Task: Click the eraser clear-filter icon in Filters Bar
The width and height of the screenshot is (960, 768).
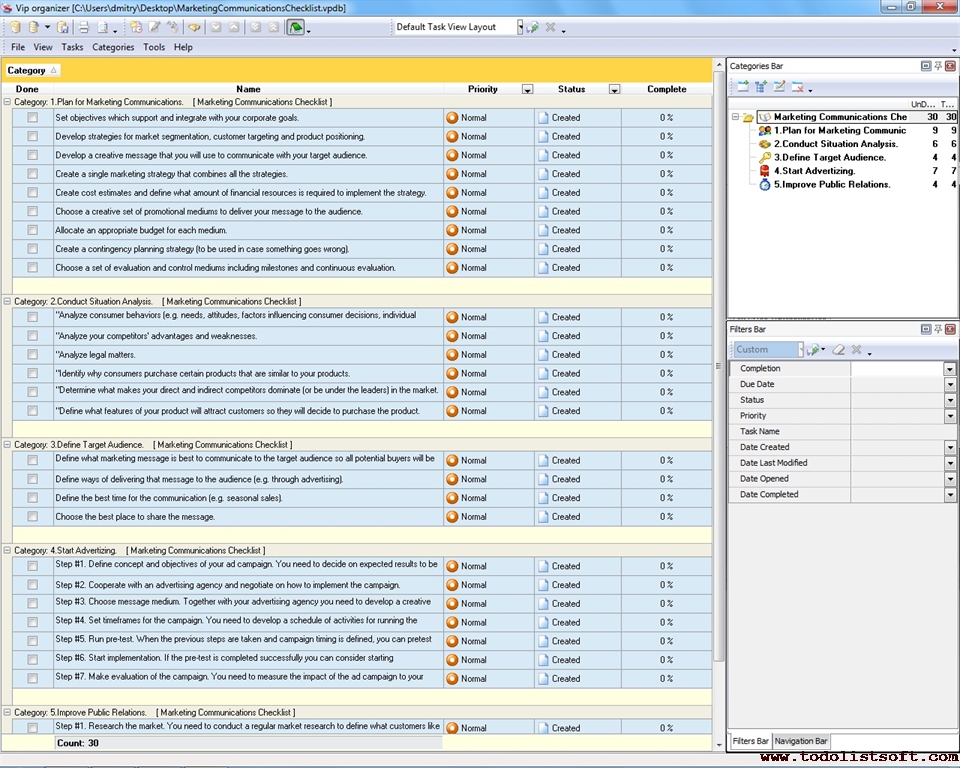Action: click(x=839, y=350)
